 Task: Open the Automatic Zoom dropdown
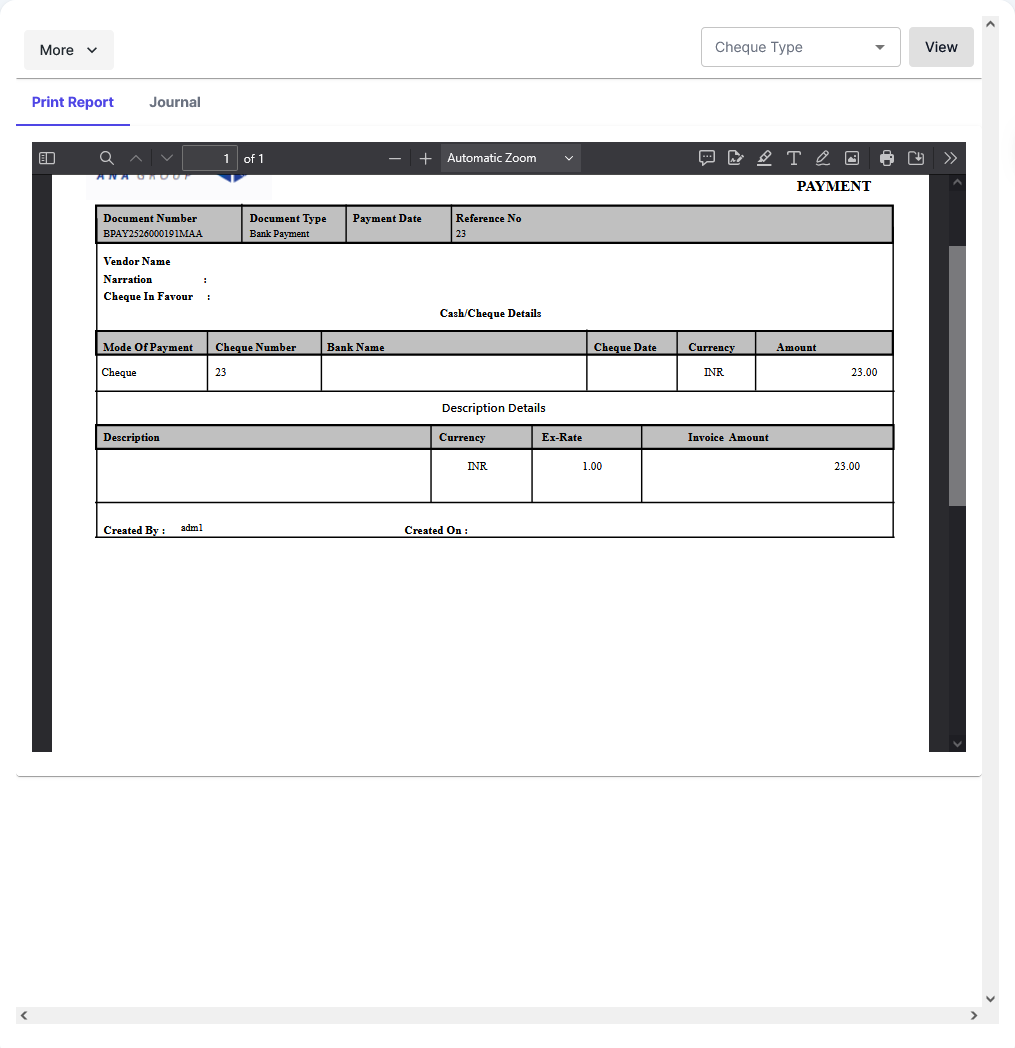pos(510,158)
